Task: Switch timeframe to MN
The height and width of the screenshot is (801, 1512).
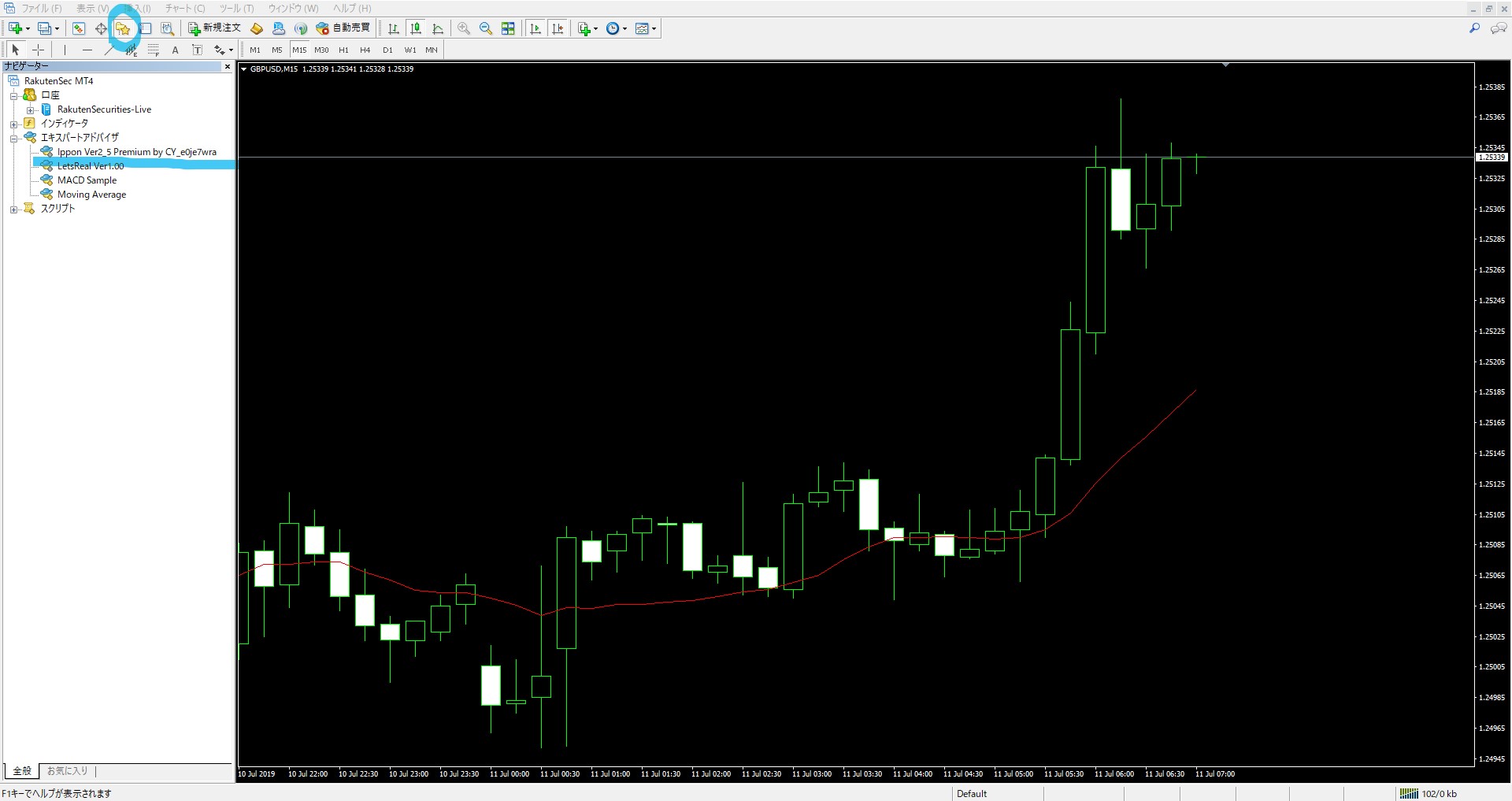Action: point(432,50)
